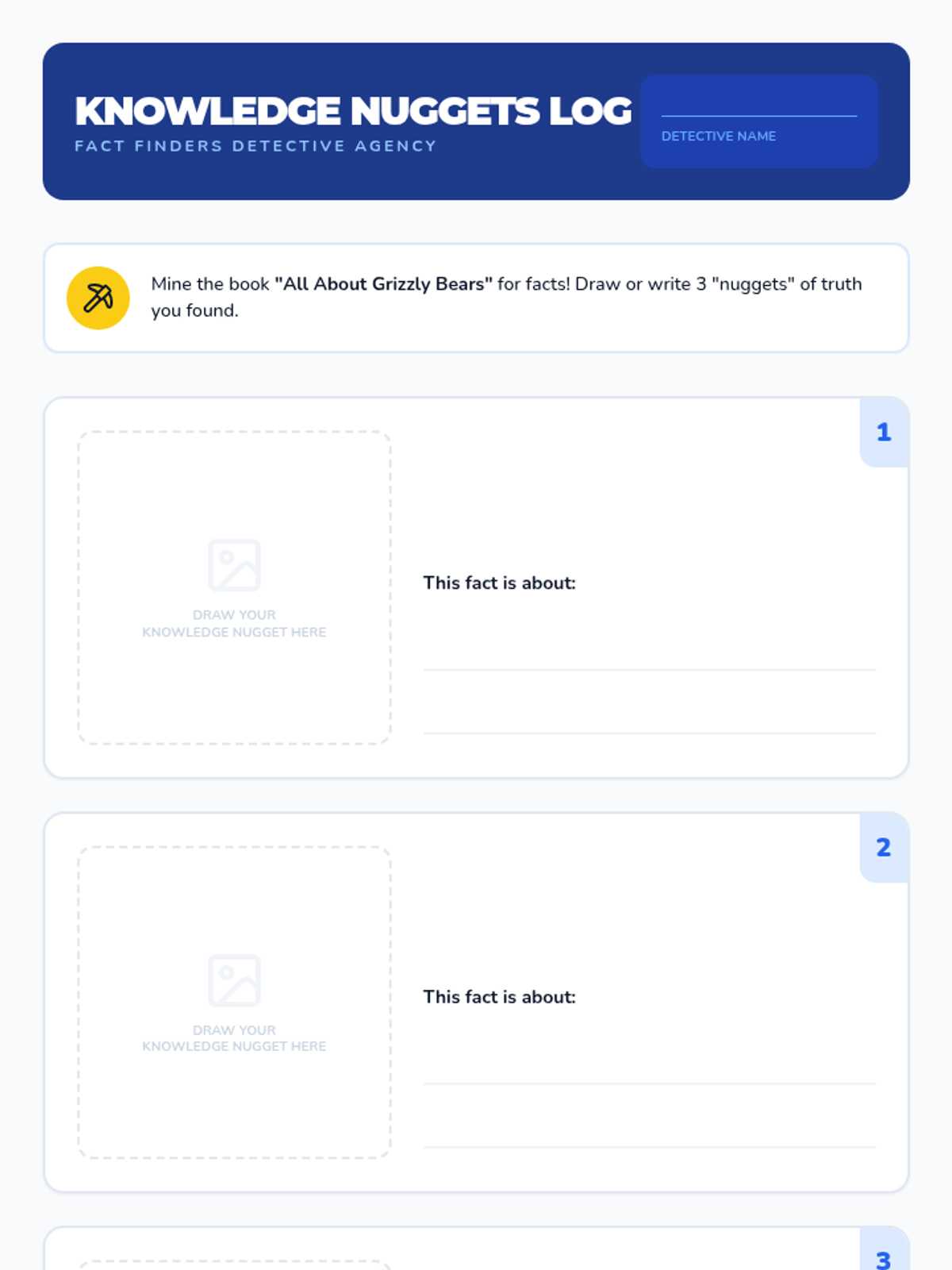Click the book title 'All About Grizzly Bears'

(x=384, y=284)
